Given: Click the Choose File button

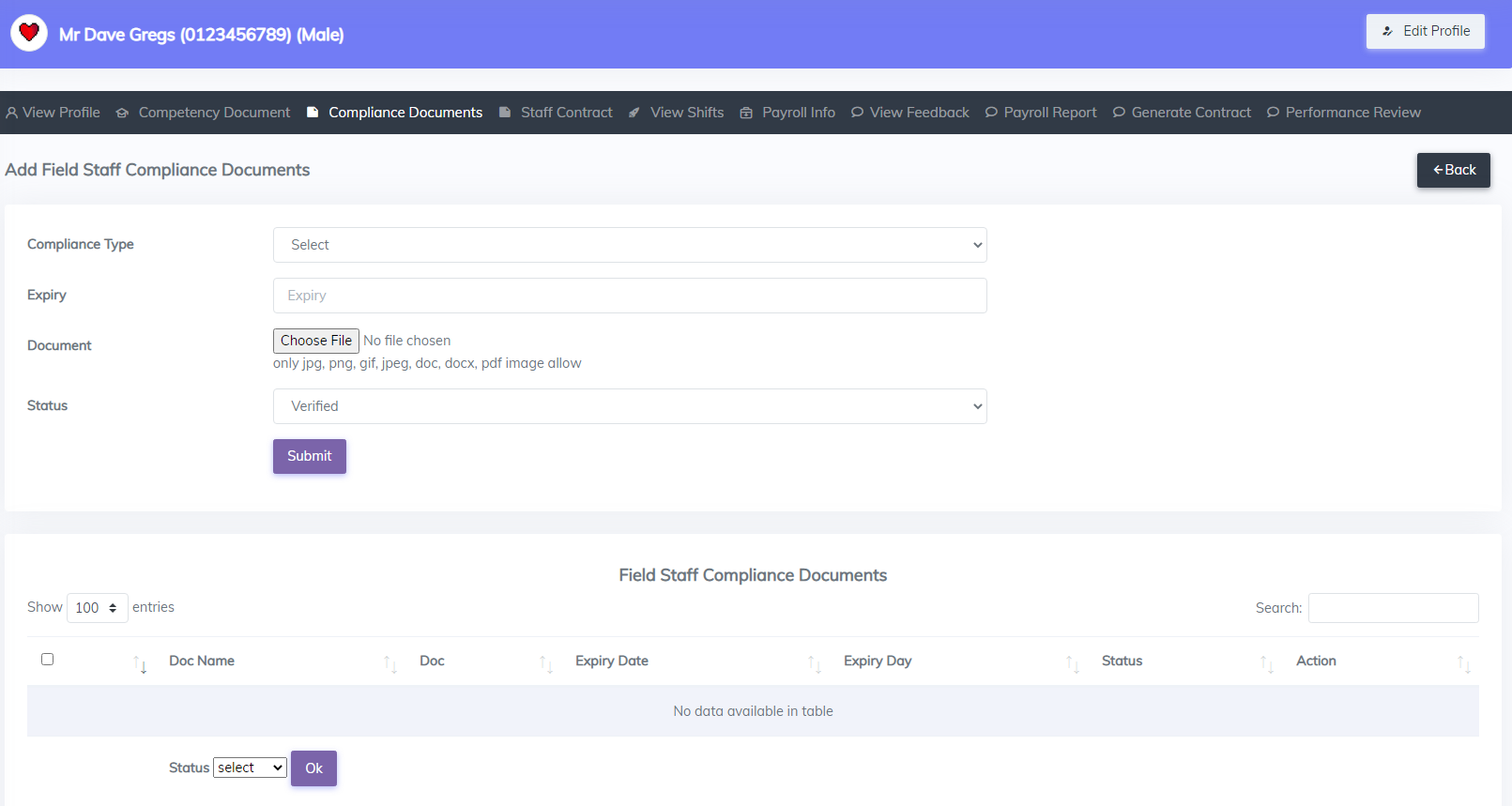Looking at the screenshot, I should (x=316, y=341).
